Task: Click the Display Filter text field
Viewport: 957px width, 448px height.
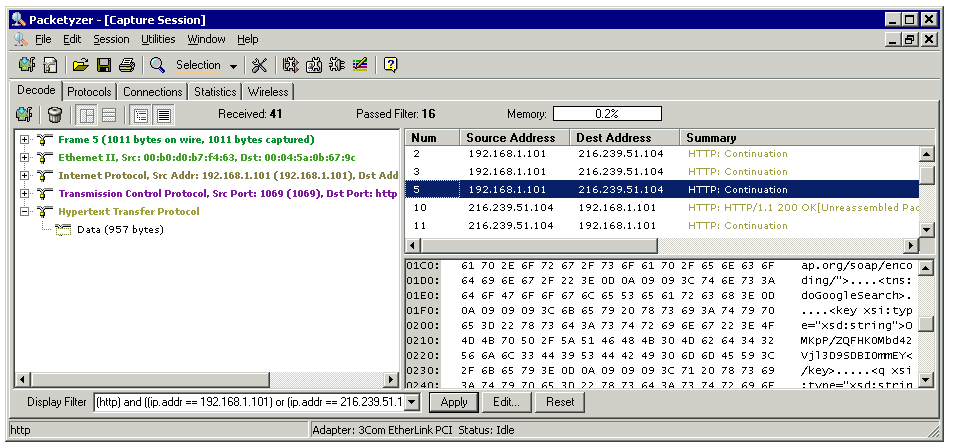Action: [x=257, y=402]
